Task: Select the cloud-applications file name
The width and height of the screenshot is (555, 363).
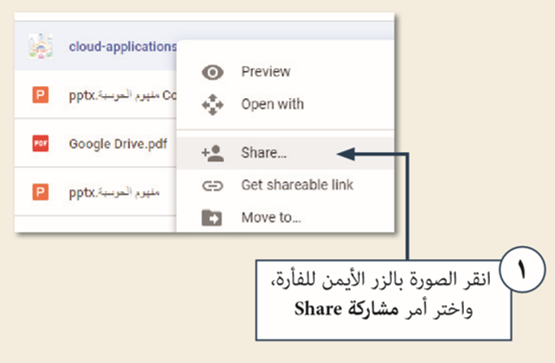Action: (x=122, y=47)
